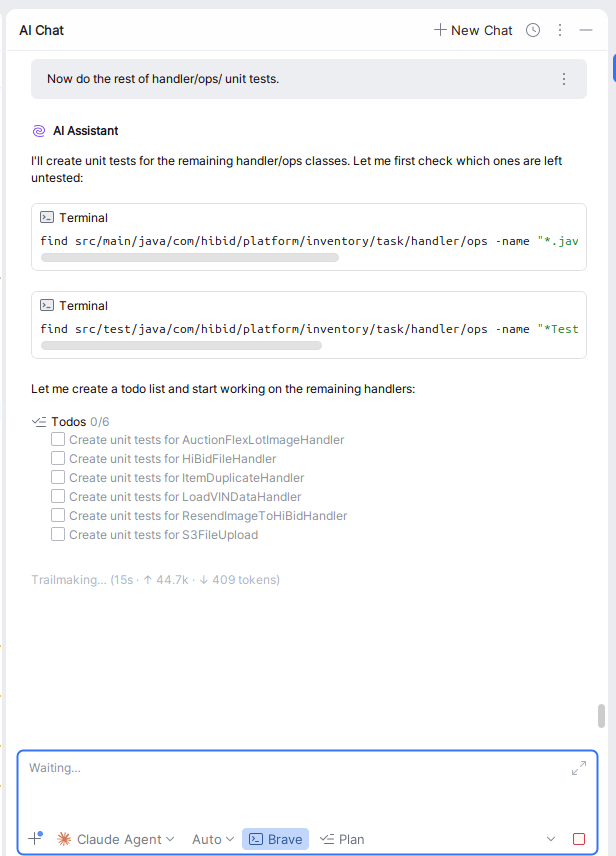Check AuctionFlexLotImageHandler todo checkbox
This screenshot has width=616, height=856.
point(58,439)
